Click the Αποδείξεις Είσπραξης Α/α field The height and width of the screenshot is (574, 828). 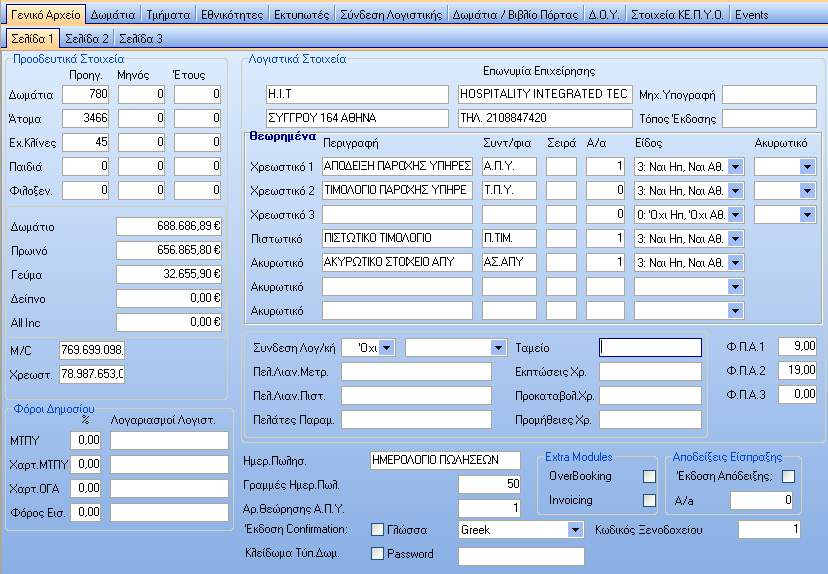point(762,500)
